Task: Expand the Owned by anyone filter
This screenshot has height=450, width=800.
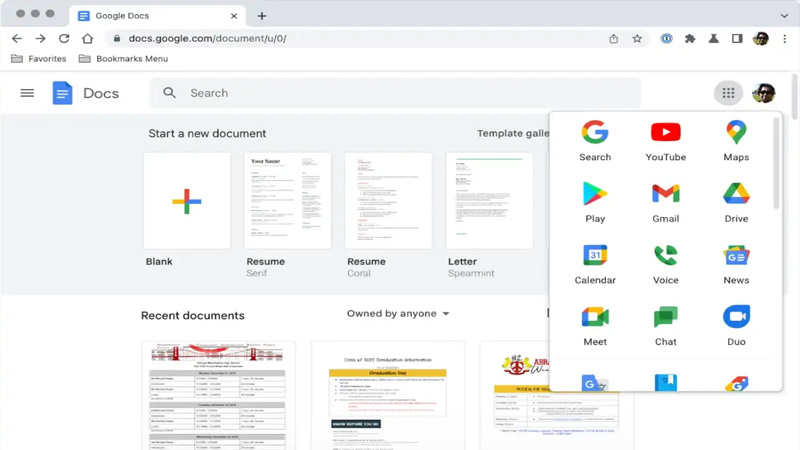Action: 398,313
